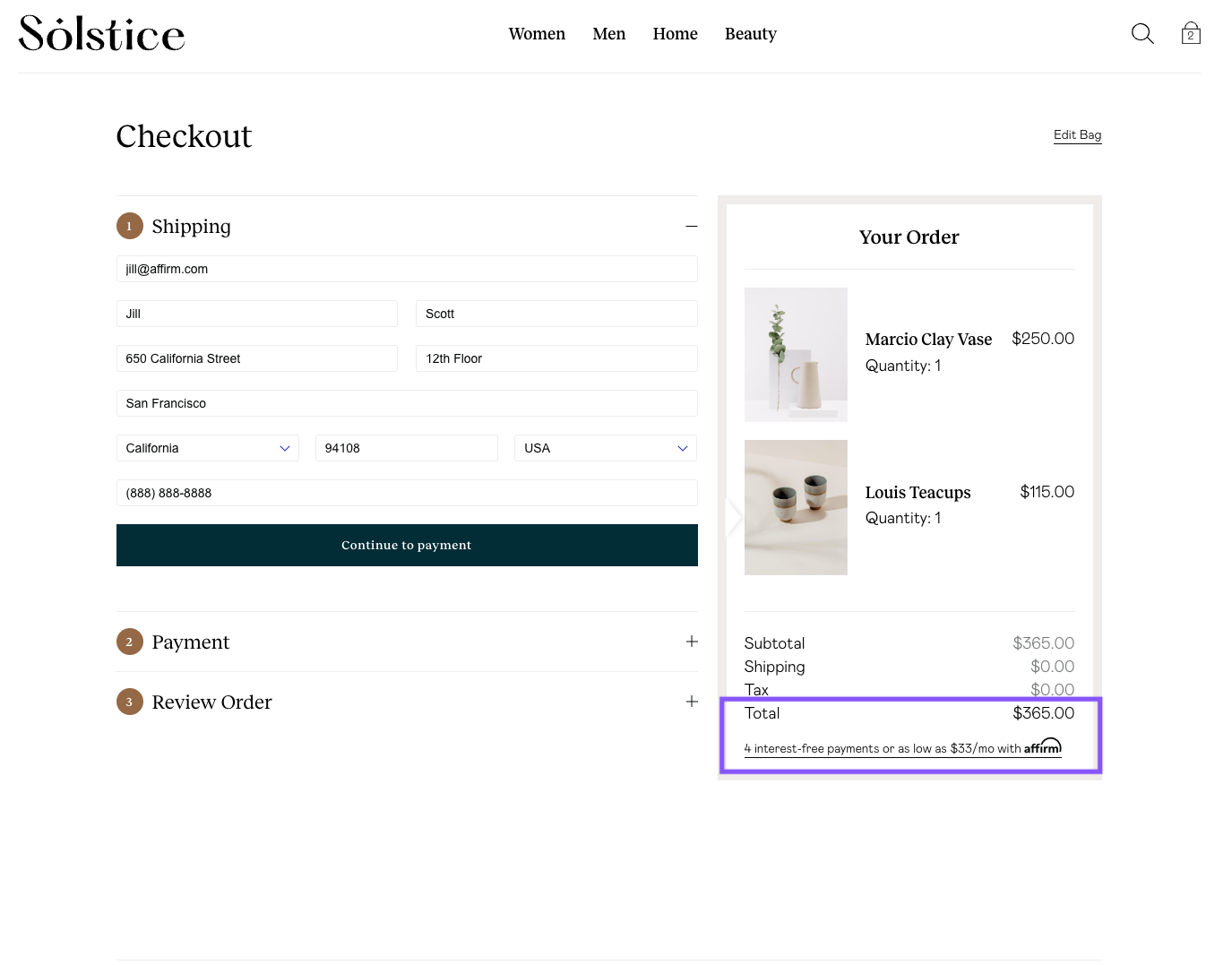
Task: Click the $115.00 teacups price
Action: point(1047,492)
